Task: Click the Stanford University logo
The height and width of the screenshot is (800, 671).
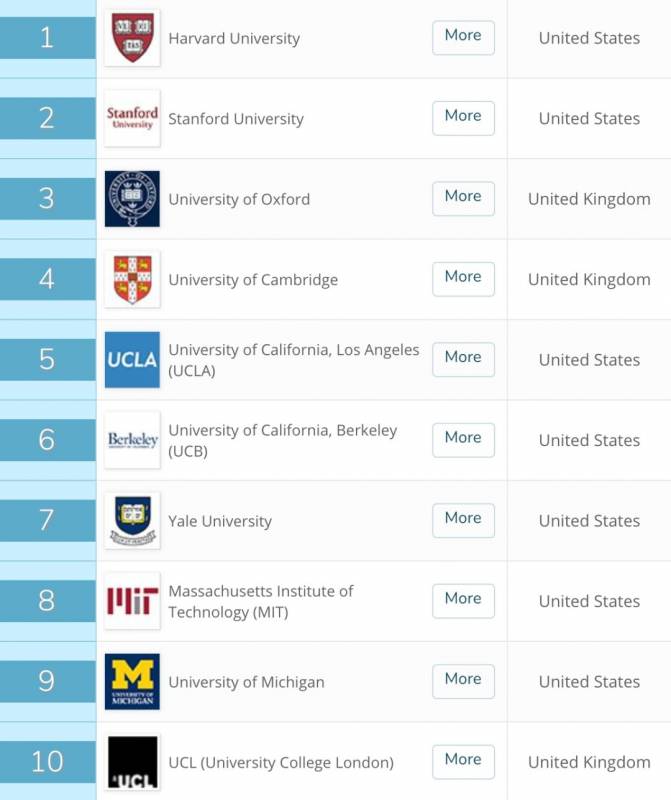Action: click(132, 119)
